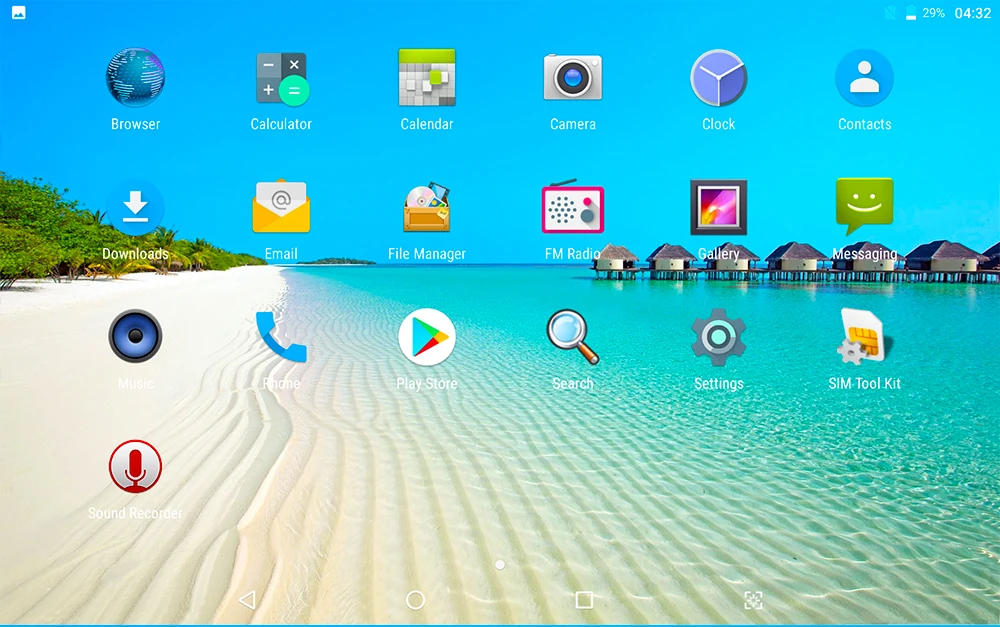Launch the FM Radio app
The height and width of the screenshot is (627, 1000).
pos(573,207)
